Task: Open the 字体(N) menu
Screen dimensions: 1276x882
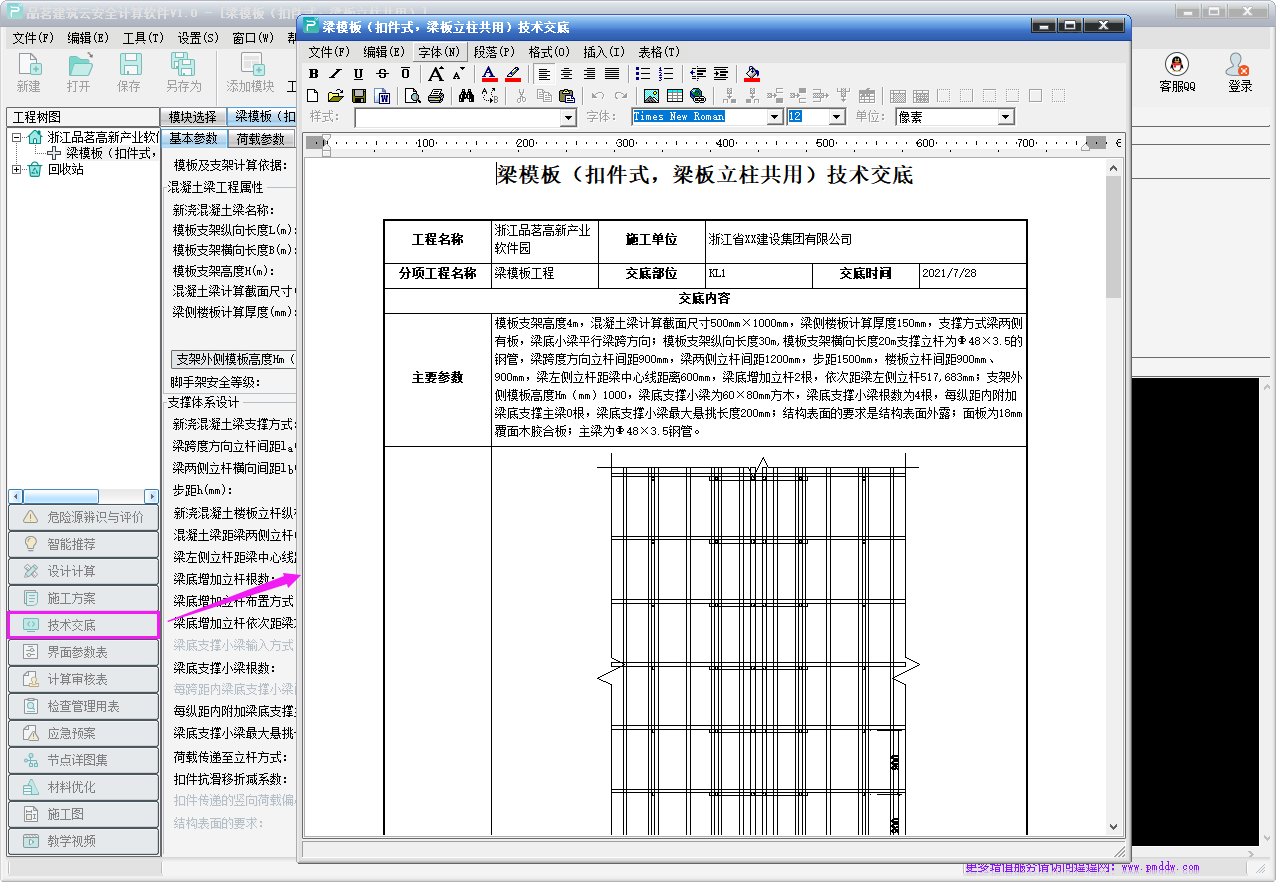Action: [439, 52]
